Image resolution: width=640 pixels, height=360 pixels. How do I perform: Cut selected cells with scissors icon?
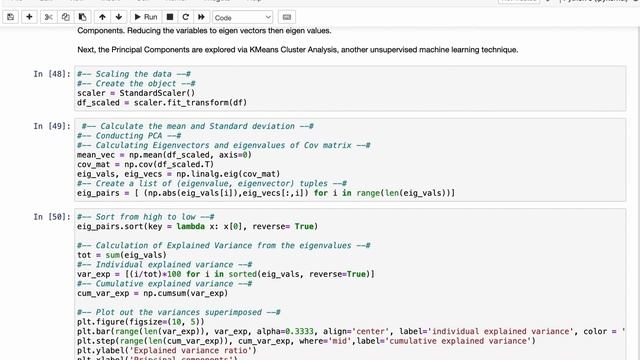pos(49,17)
